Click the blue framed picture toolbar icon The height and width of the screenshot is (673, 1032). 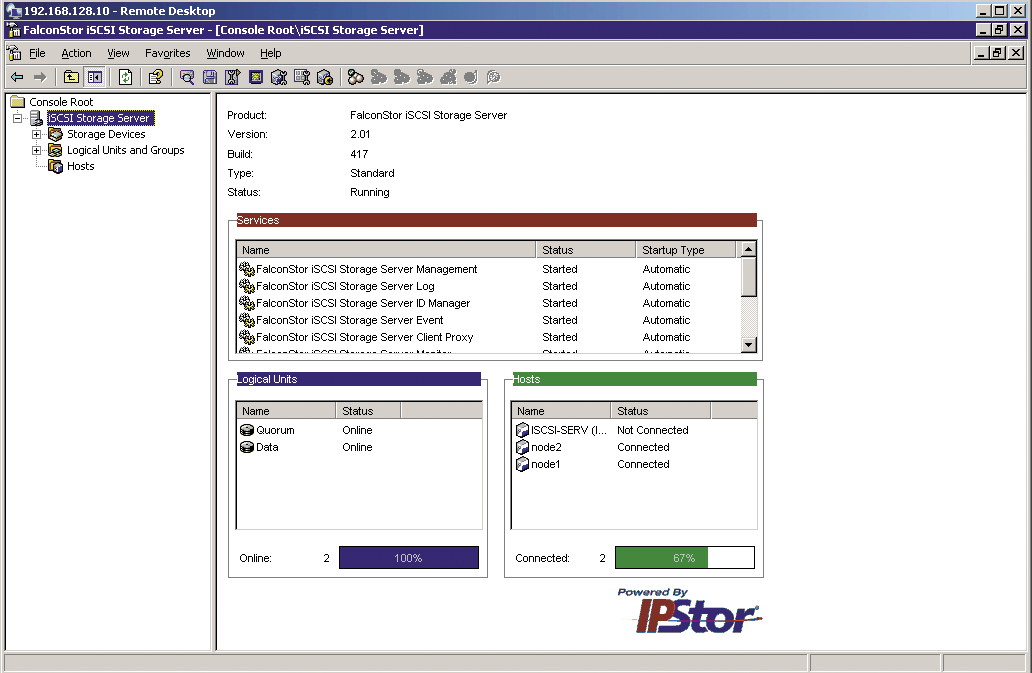coord(256,77)
